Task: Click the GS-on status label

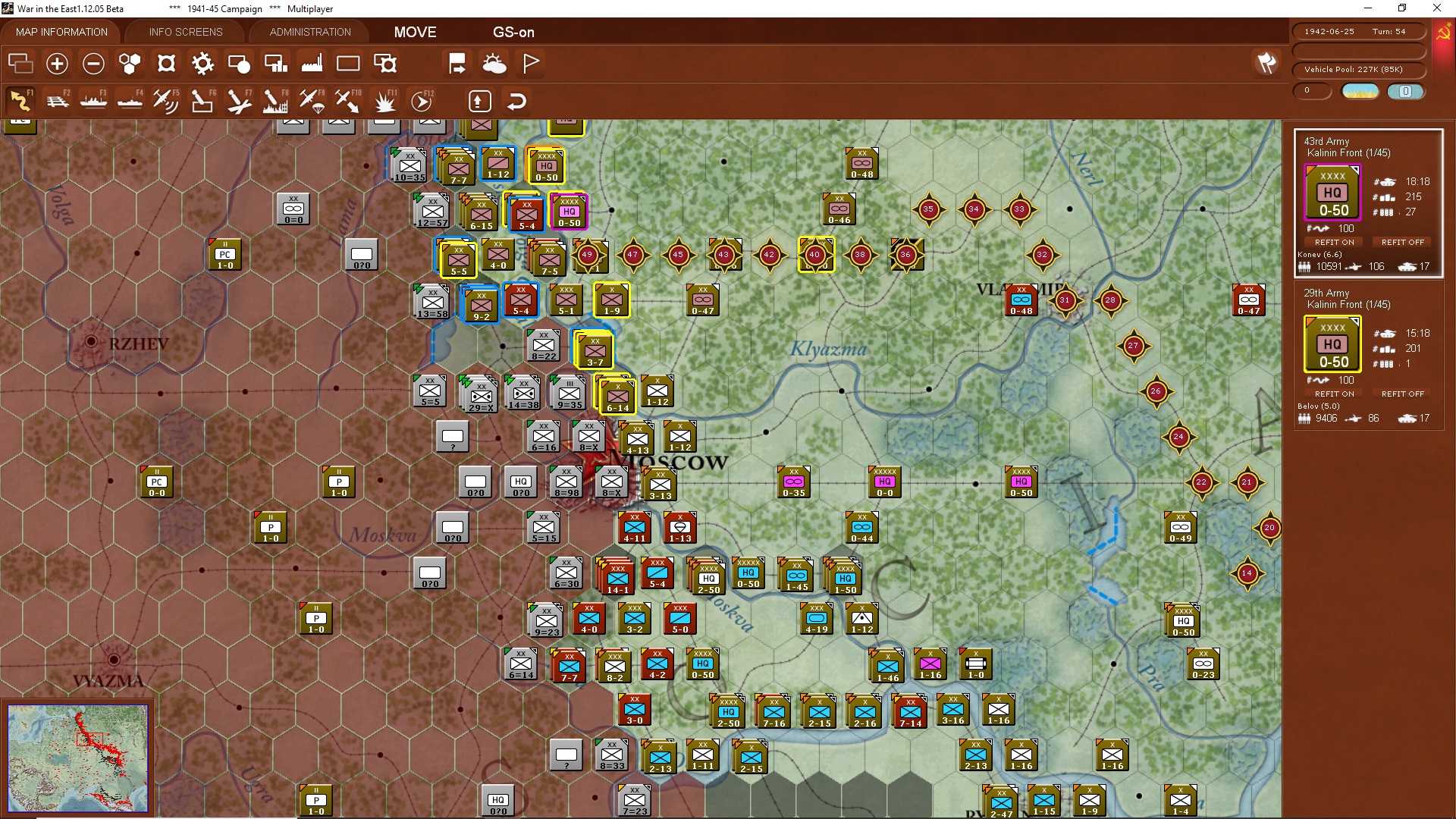Action: pyautogui.click(x=513, y=32)
